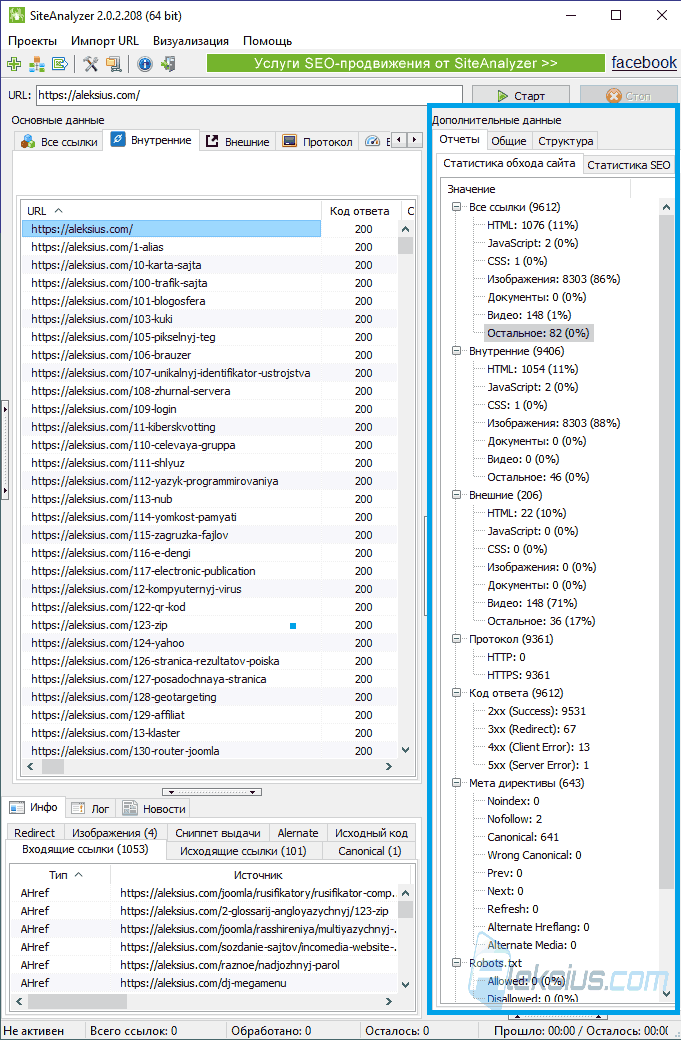Sort incoming links by Тип column
The width and height of the screenshot is (681, 1040).
(x=59, y=875)
